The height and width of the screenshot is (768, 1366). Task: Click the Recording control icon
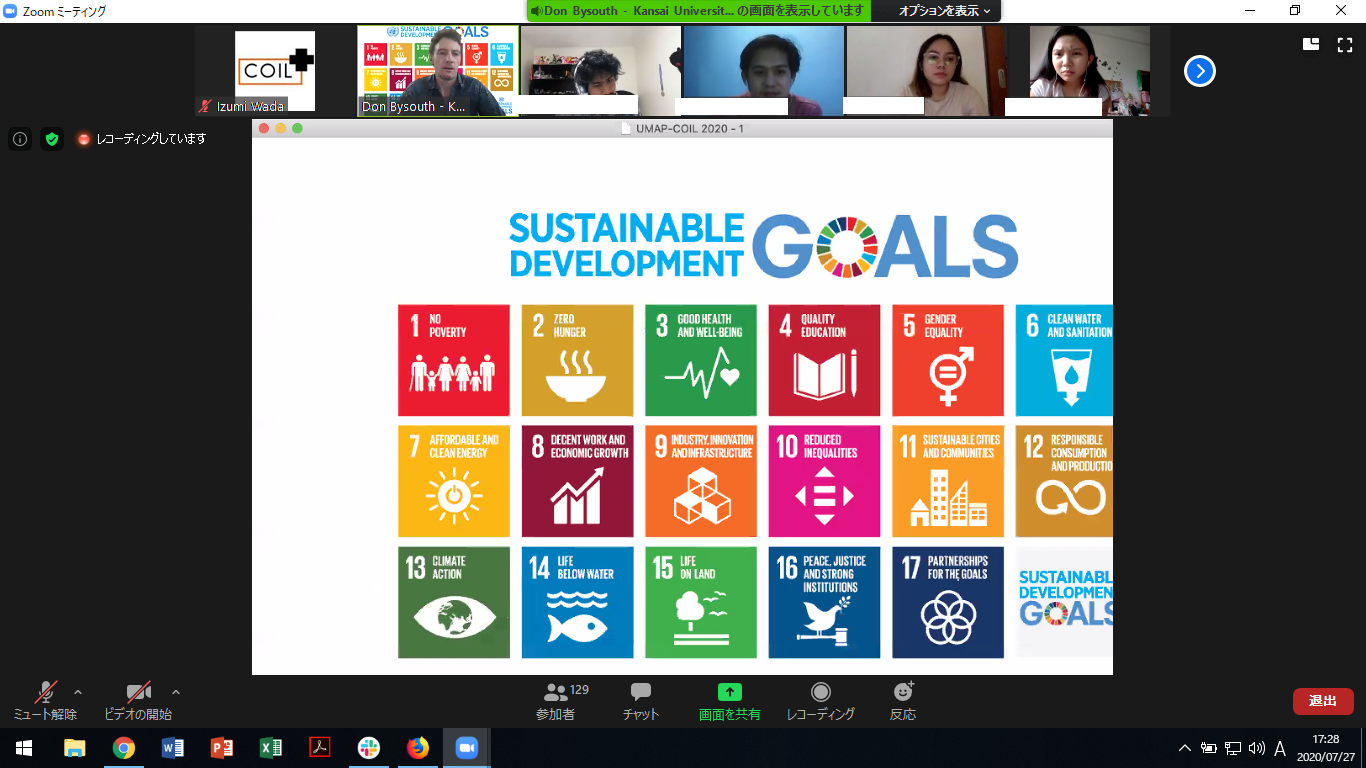point(820,693)
